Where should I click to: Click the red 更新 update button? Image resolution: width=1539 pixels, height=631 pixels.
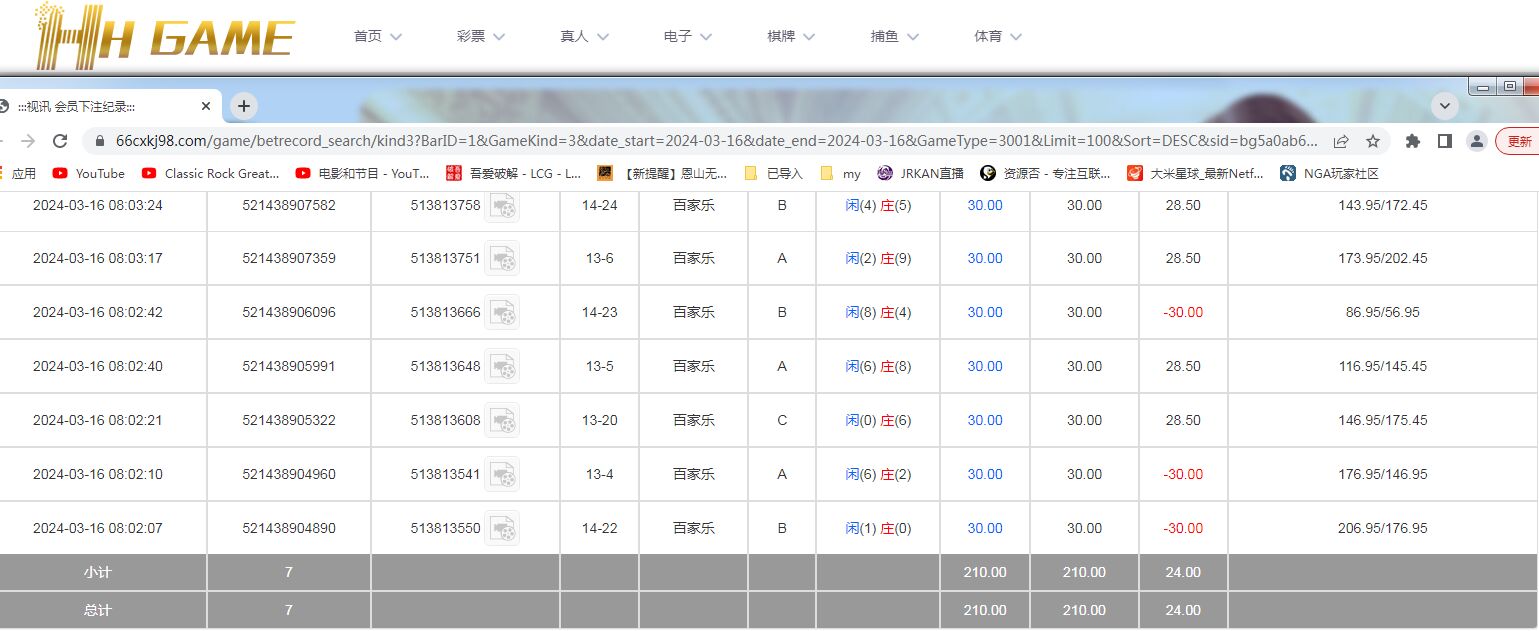click(x=1517, y=141)
